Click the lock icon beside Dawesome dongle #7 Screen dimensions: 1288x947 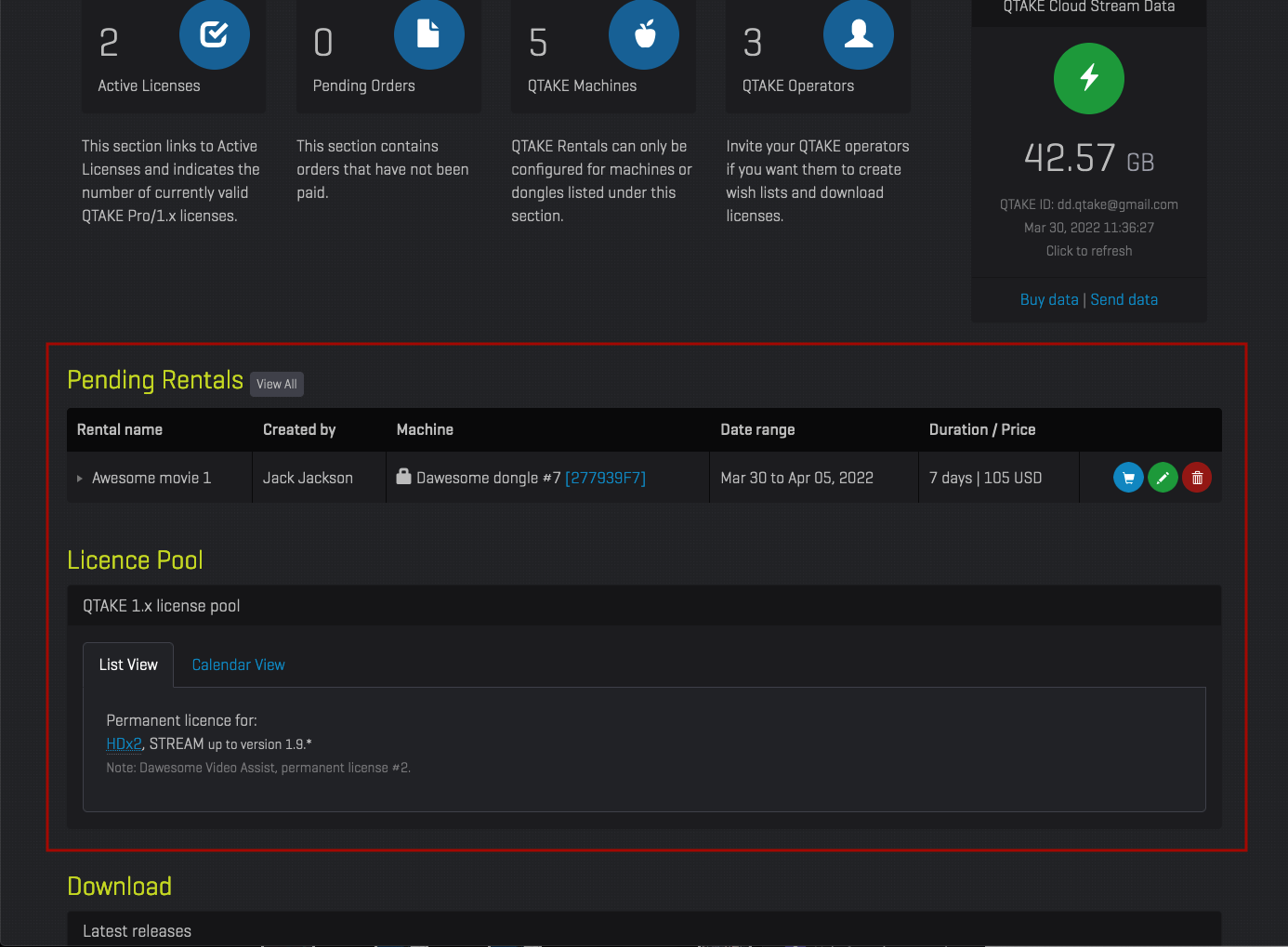point(403,476)
